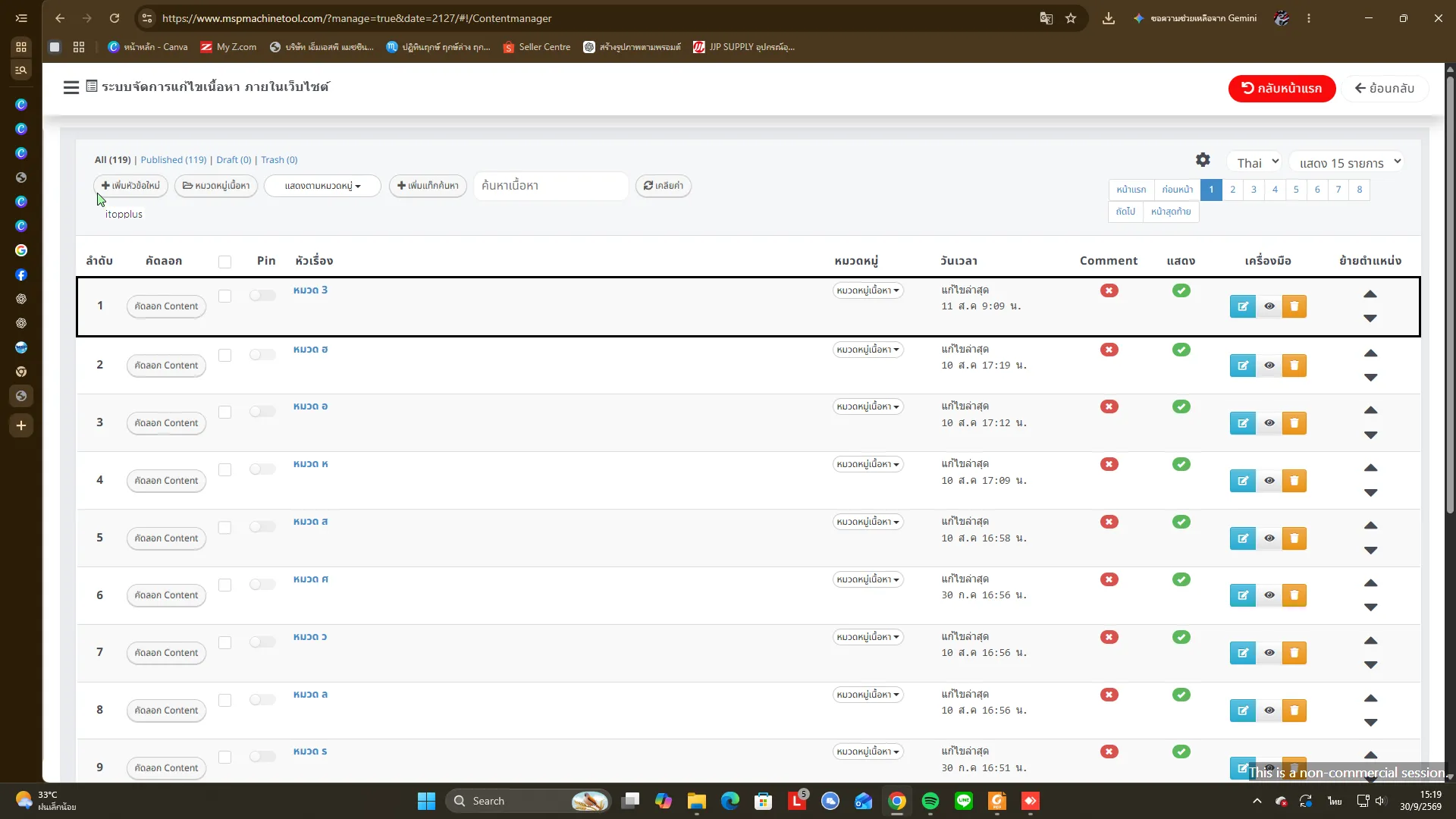The width and height of the screenshot is (1456, 819).
Task: Open the settings gear icon
Action: [1203, 160]
